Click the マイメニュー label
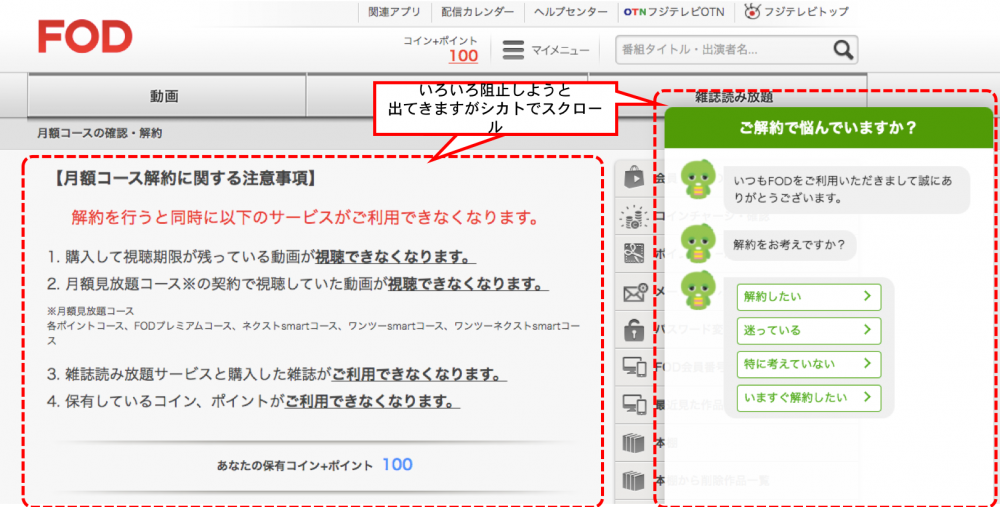Screen dimensions: 1000x507 coord(561,50)
